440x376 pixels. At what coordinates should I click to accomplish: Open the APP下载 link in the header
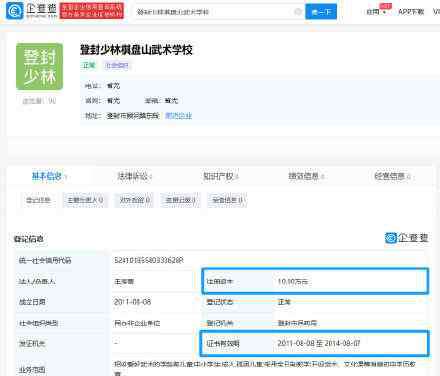pyautogui.click(x=411, y=12)
